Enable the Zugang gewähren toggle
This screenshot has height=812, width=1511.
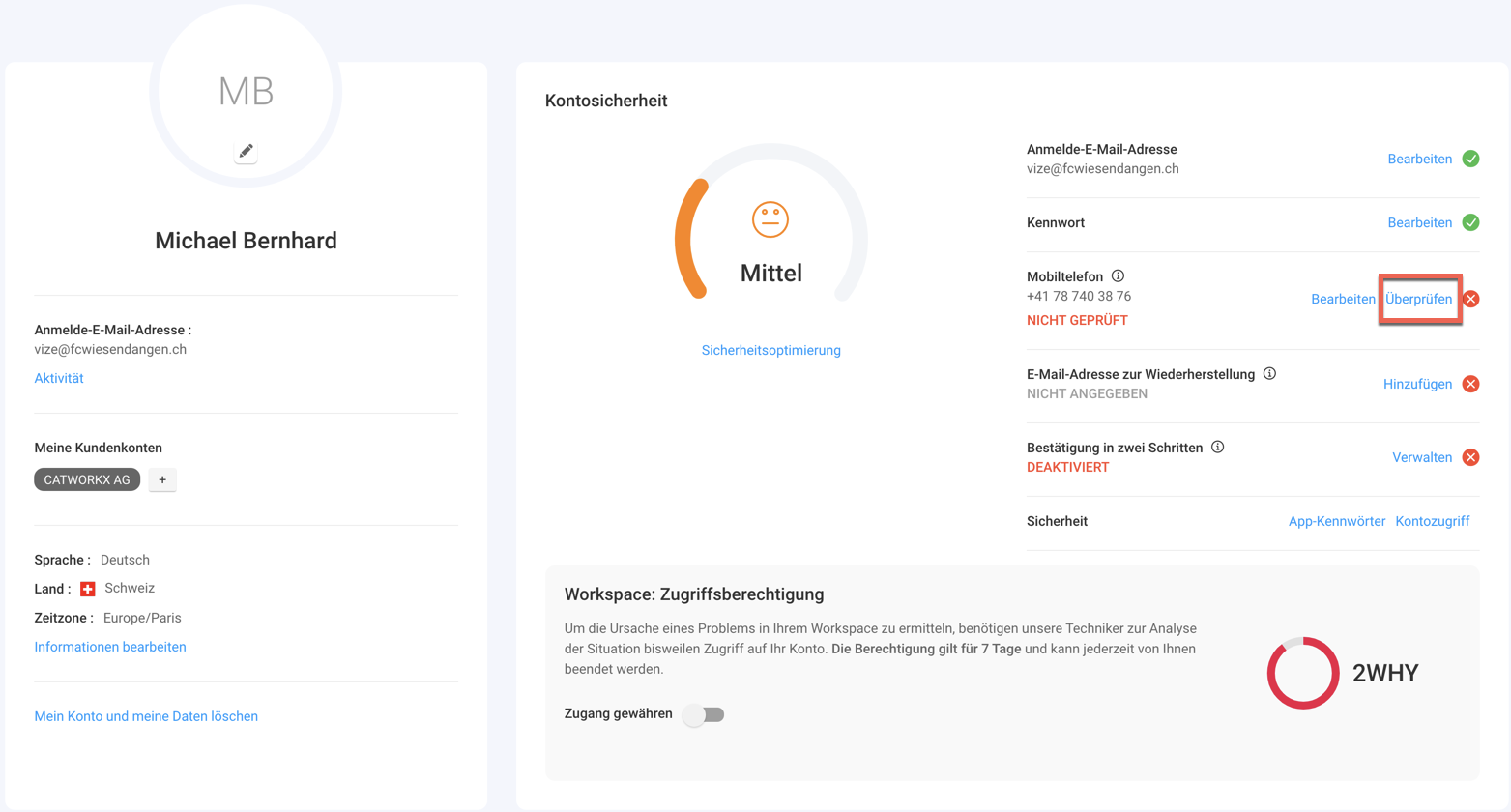[704, 714]
